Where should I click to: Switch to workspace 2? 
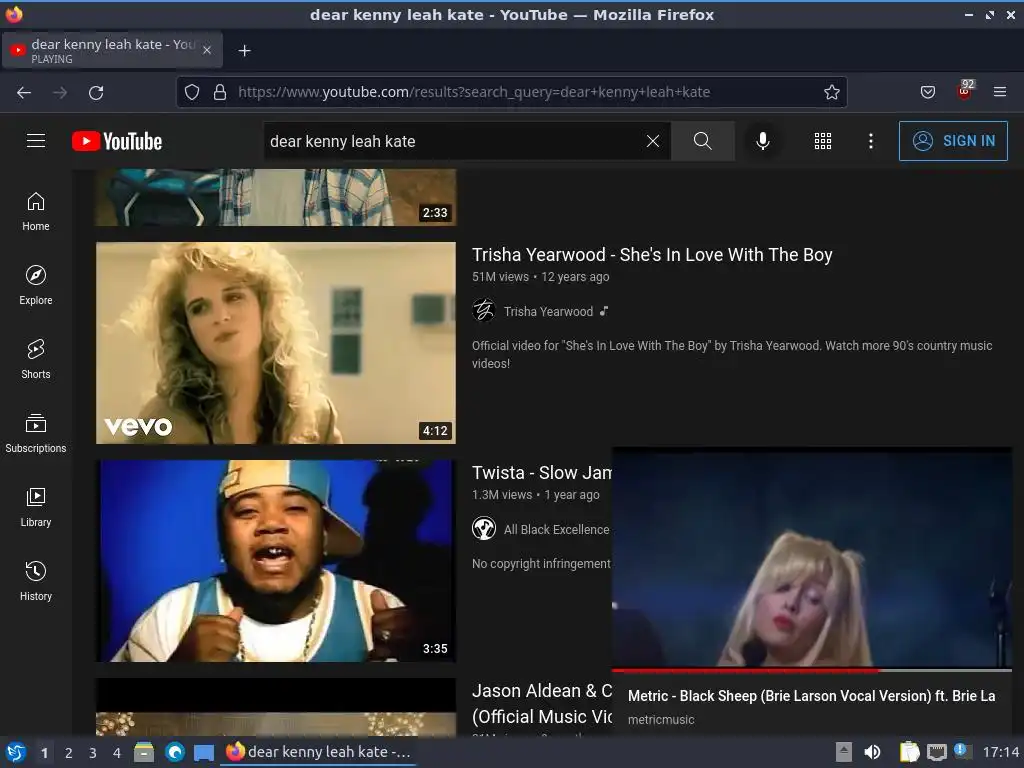click(x=69, y=753)
